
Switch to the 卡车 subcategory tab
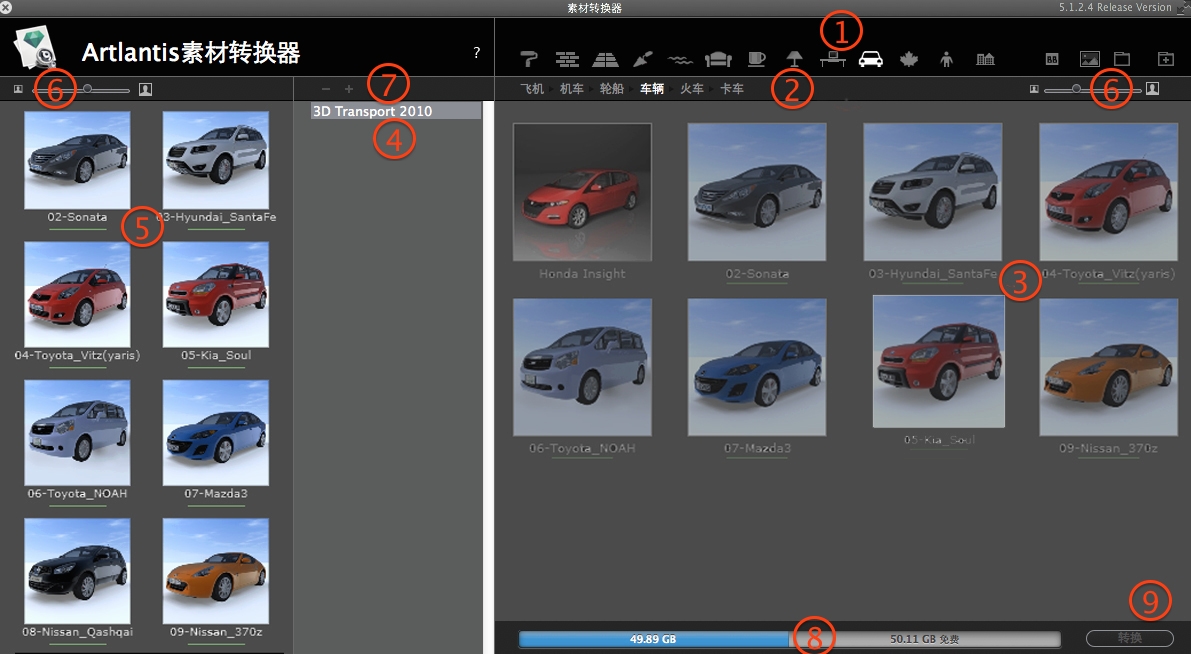(731, 89)
